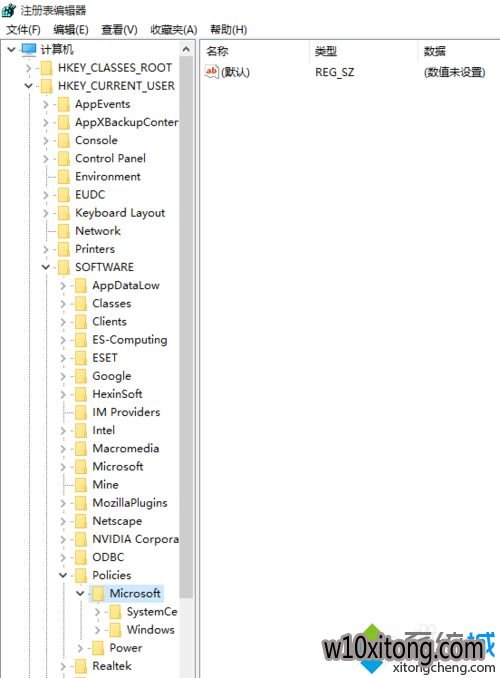
Task: Collapse the 计算机 root node
Action: [12, 50]
